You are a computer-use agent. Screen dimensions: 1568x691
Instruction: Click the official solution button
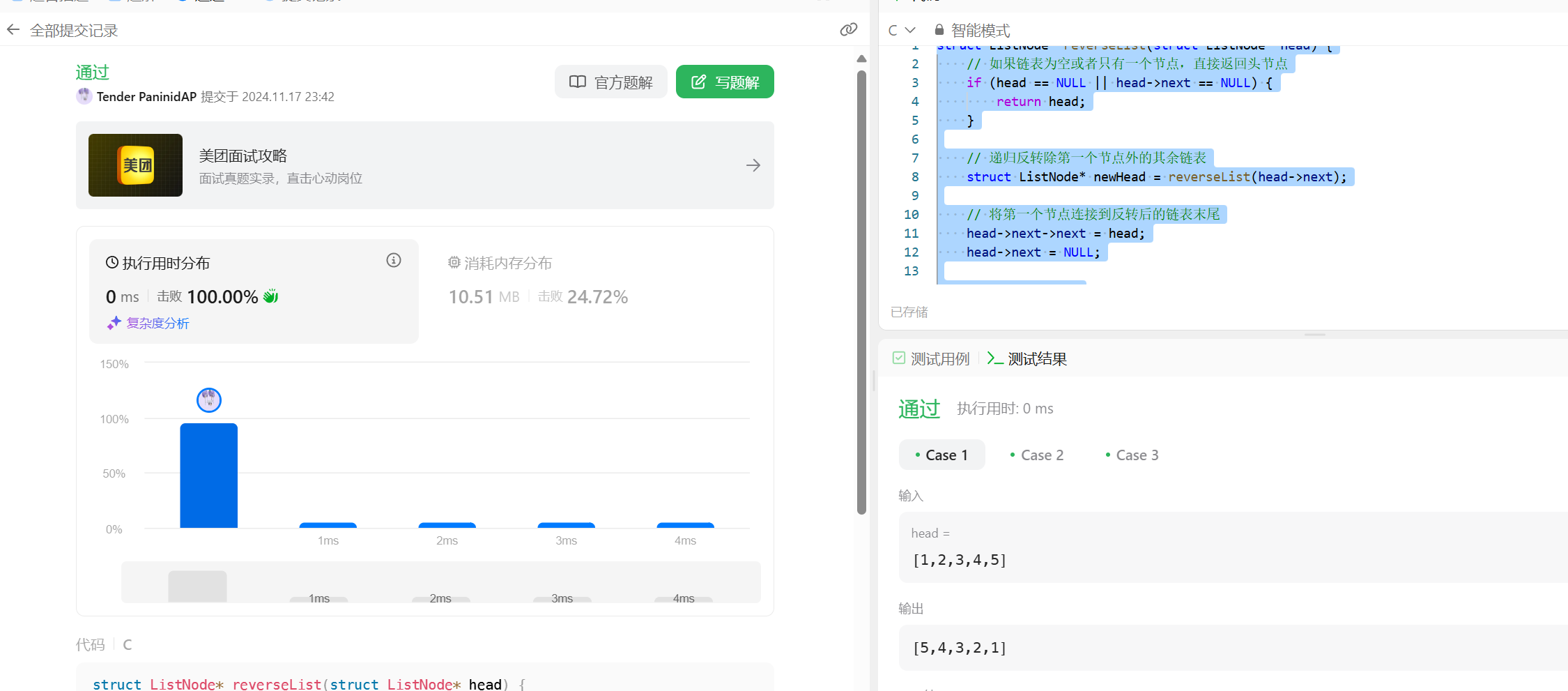pos(610,82)
